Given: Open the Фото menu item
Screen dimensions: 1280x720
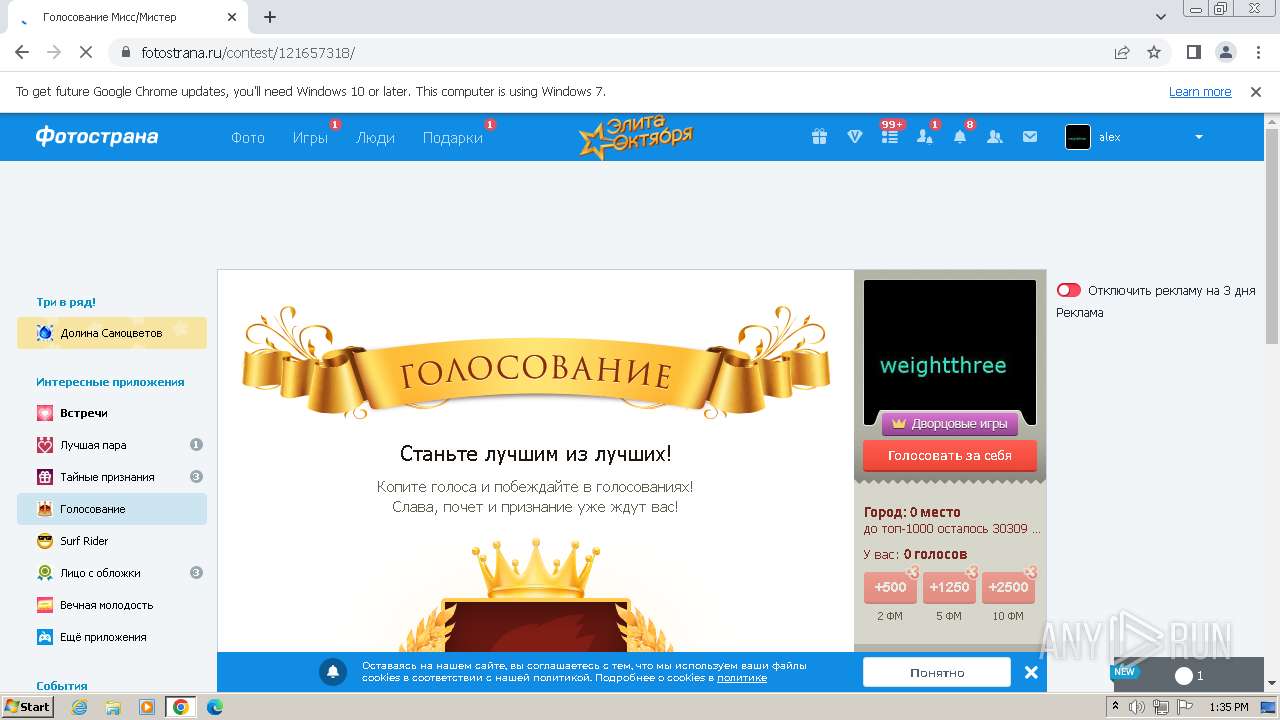Looking at the screenshot, I should click(248, 138).
